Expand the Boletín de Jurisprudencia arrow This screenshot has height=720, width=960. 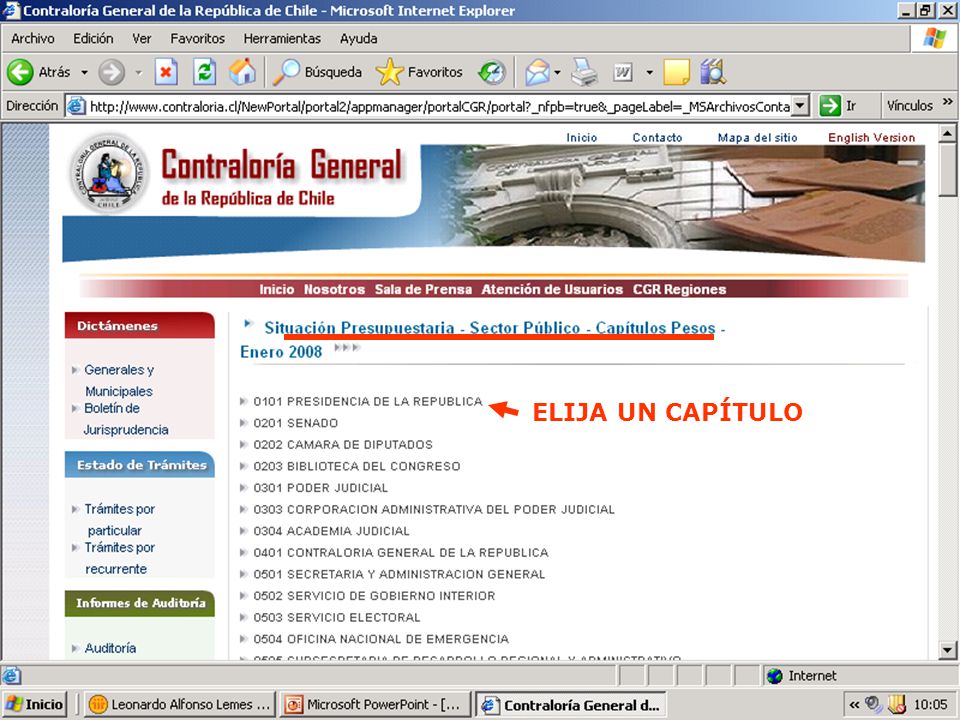[75, 408]
